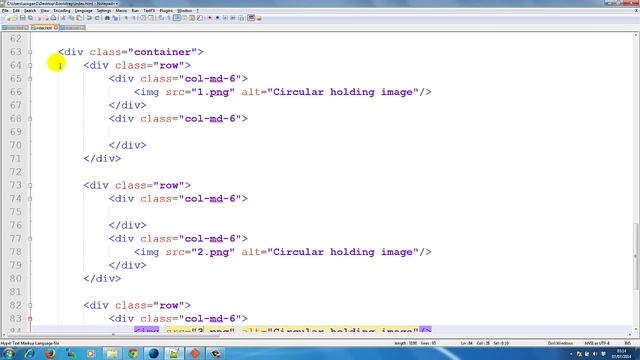Collapse the fold marker at line 74
The height and width of the screenshot is (360, 640).
point(30,198)
